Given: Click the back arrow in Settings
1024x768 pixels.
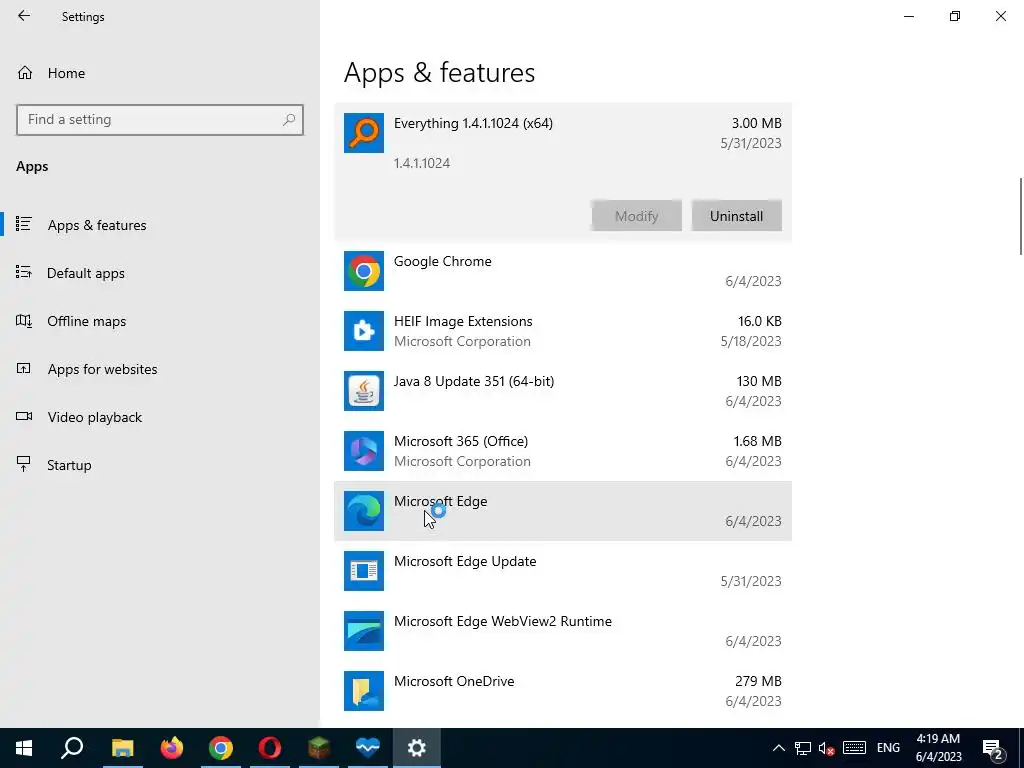Looking at the screenshot, I should coord(24,16).
